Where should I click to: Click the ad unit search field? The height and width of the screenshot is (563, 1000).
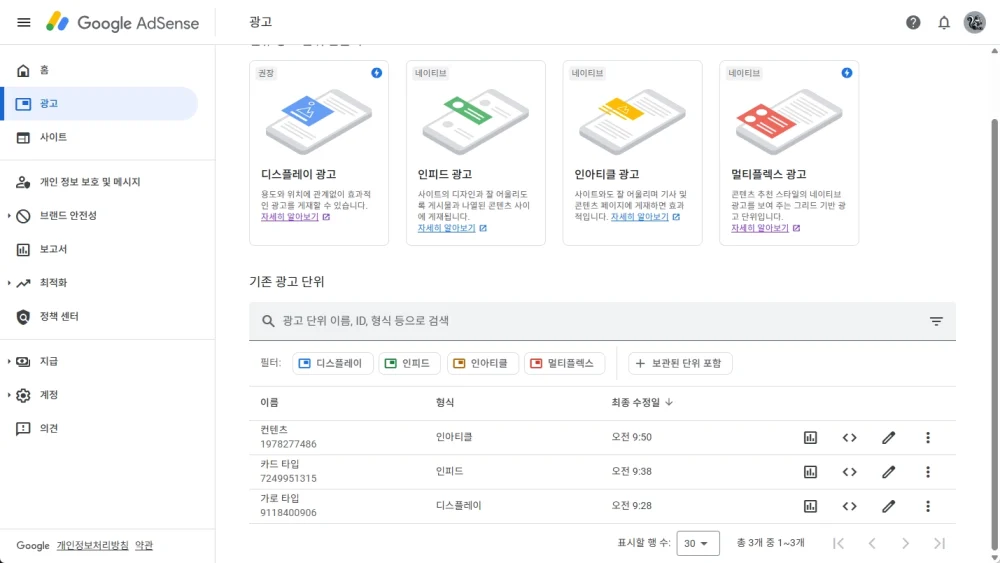(x=590, y=321)
